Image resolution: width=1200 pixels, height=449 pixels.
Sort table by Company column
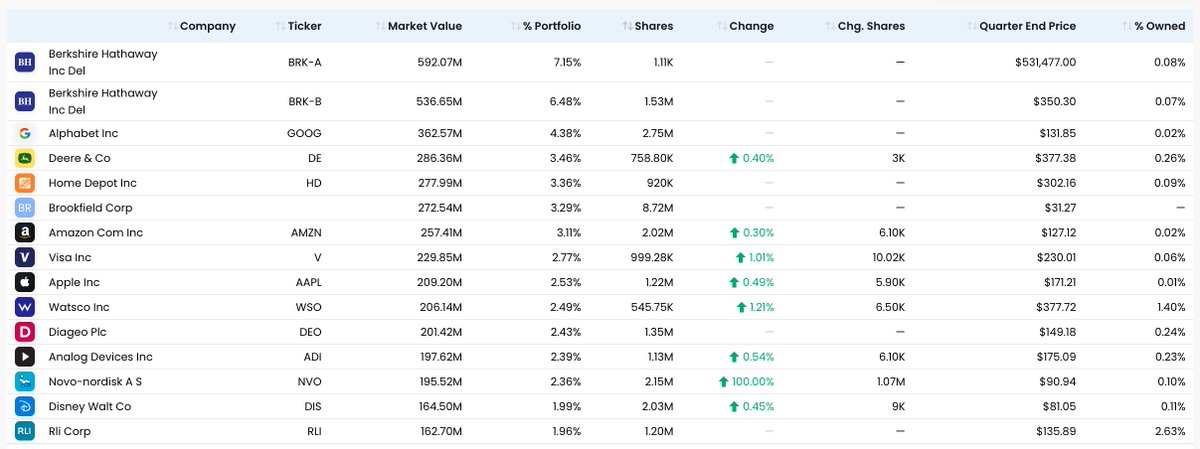click(207, 26)
